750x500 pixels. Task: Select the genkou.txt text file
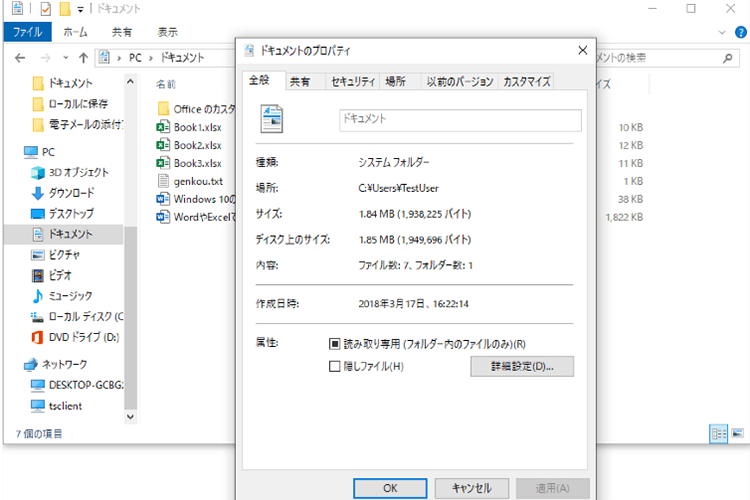click(x=190, y=181)
